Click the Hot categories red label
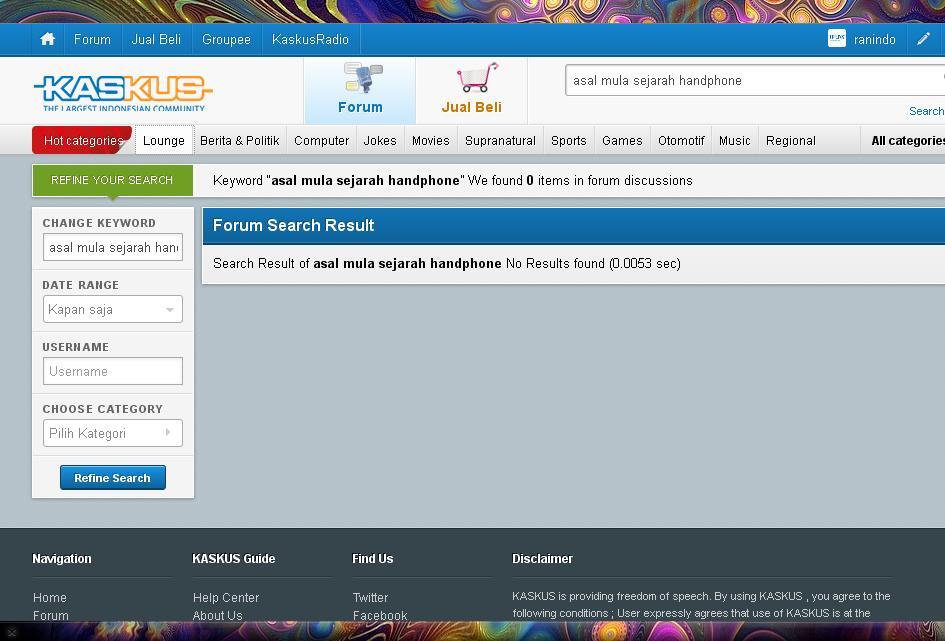Image resolution: width=945 pixels, height=641 pixels. tap(82, 140)
